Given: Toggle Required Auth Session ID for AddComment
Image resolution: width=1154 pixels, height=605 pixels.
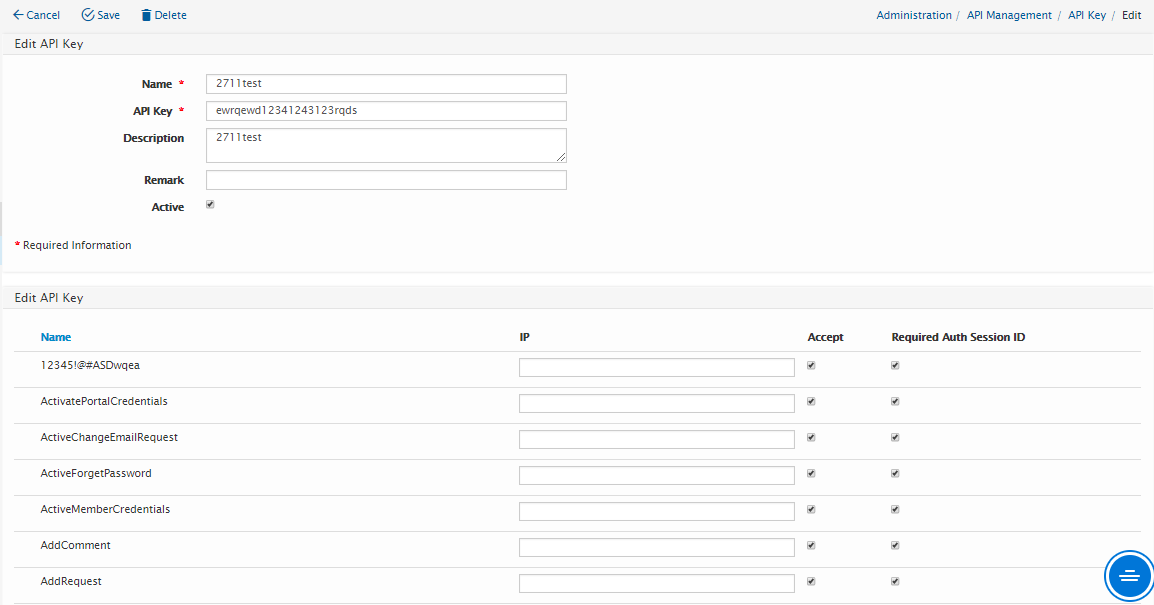Looking at the screenshot, I should [x=895, y=545].
